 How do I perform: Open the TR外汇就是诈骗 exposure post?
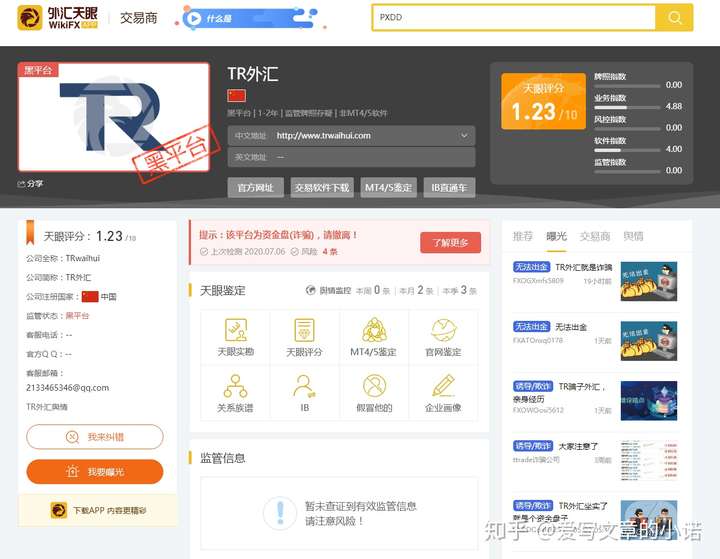tap(584, 267)
